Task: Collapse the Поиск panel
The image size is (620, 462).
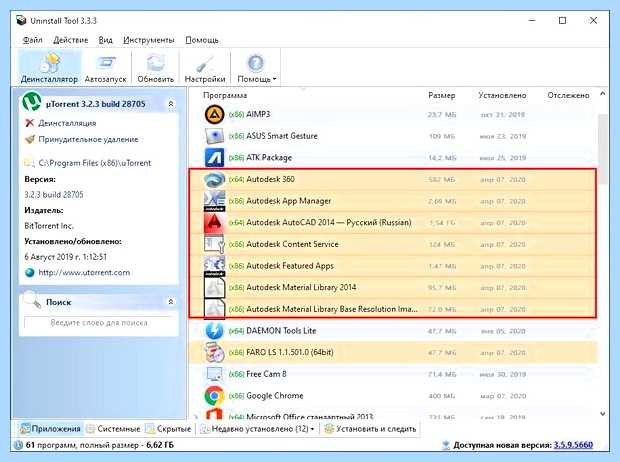Action: click(x=171, y=302)
